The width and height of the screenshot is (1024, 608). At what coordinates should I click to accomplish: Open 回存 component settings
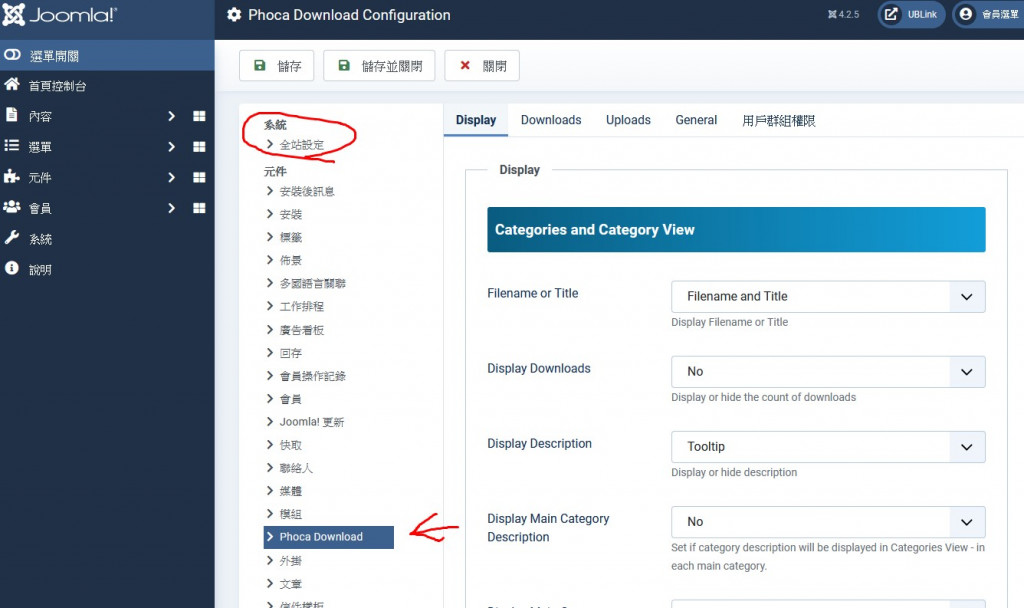coord(290,353)
